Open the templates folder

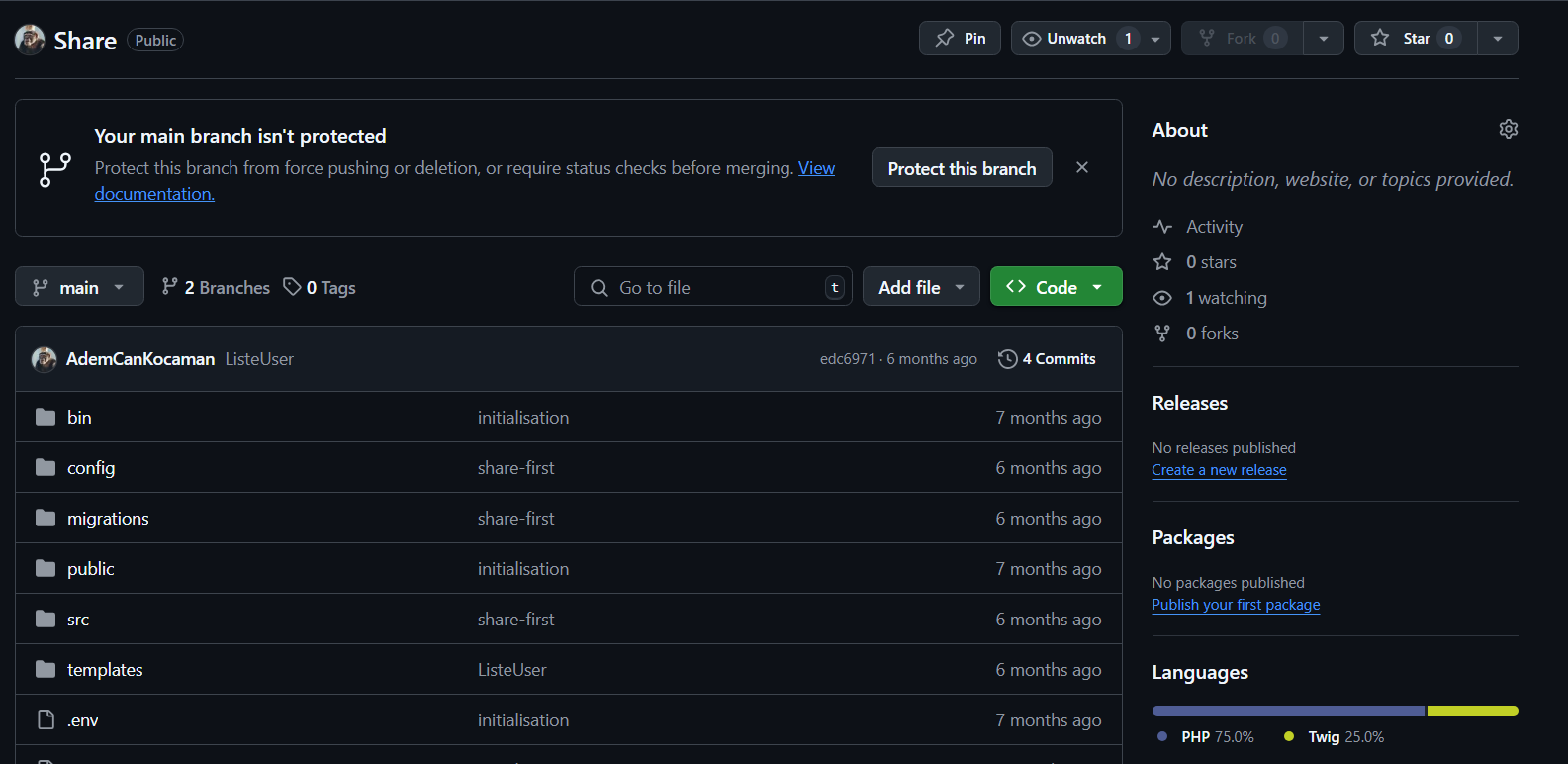[105, 670]
